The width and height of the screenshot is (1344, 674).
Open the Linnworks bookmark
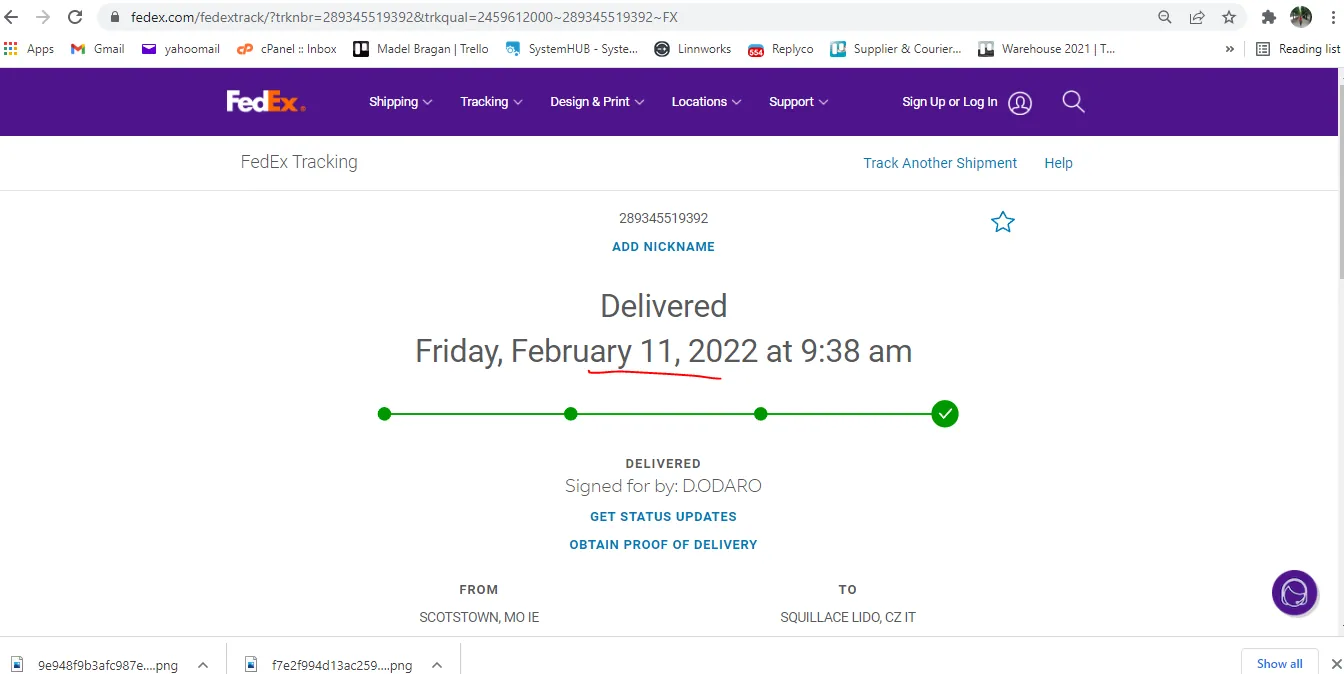pyautogui.click(x=693, y=48)
